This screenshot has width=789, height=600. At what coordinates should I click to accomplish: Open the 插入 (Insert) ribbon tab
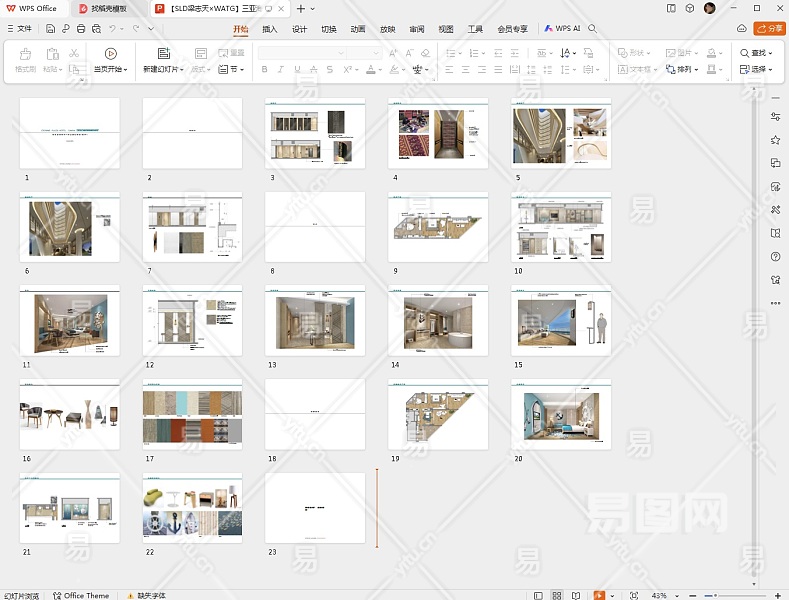(270, 29)
